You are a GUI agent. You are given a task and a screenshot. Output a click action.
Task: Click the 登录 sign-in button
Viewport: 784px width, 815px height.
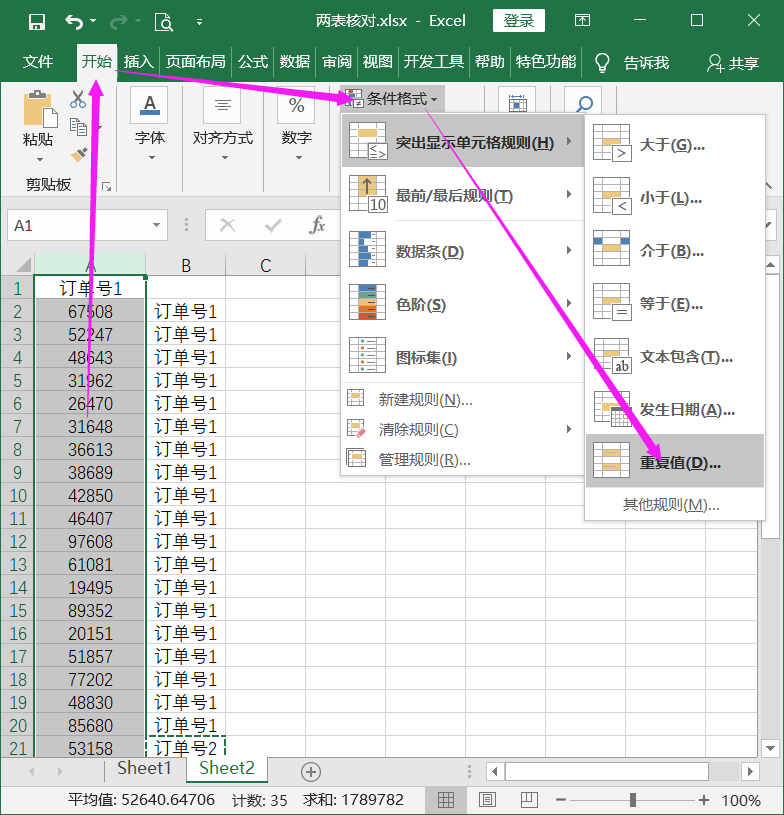pos(518,21)
